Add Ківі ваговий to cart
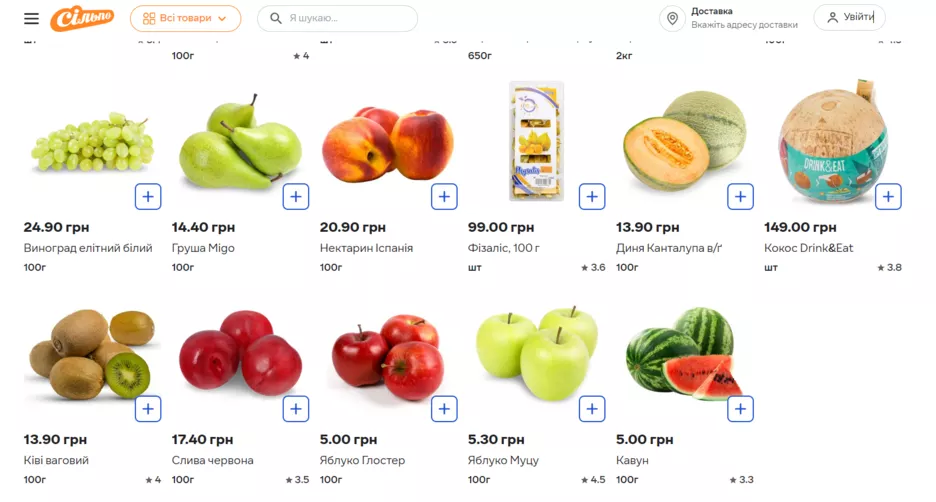This screenshot has width=936, height=502. click(148, 409)
